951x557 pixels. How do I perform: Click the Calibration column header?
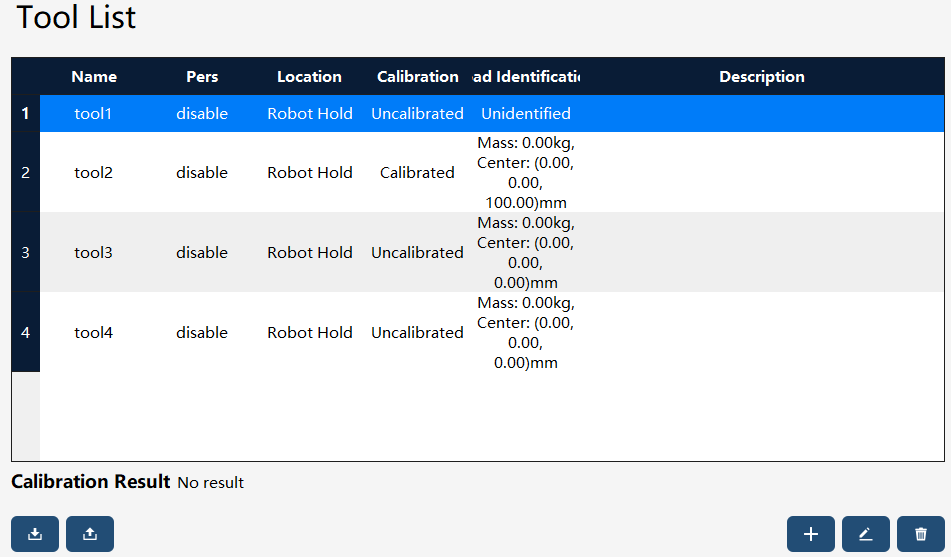point(417,76)
